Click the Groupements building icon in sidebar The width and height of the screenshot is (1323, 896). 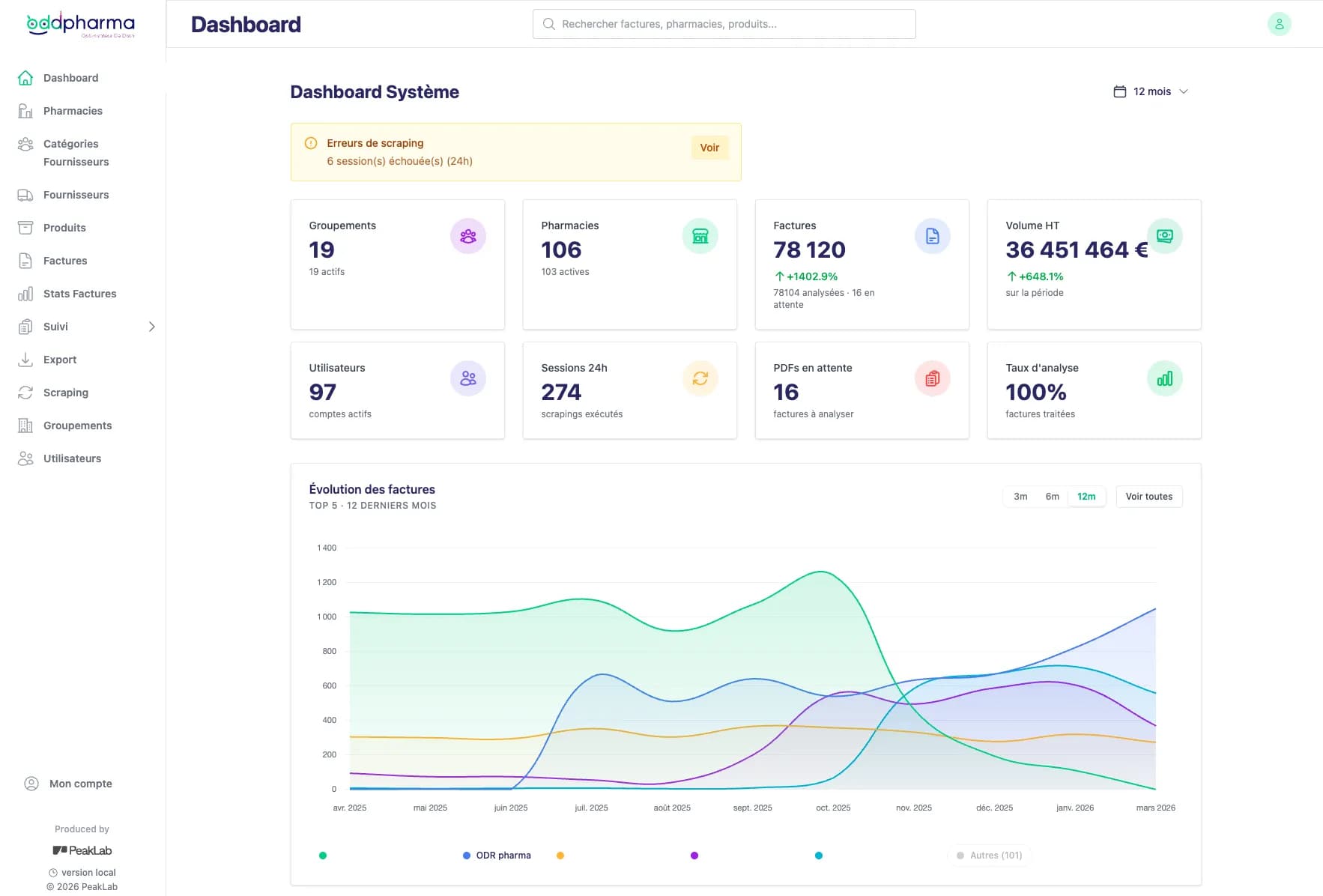[x=25, y=426]
